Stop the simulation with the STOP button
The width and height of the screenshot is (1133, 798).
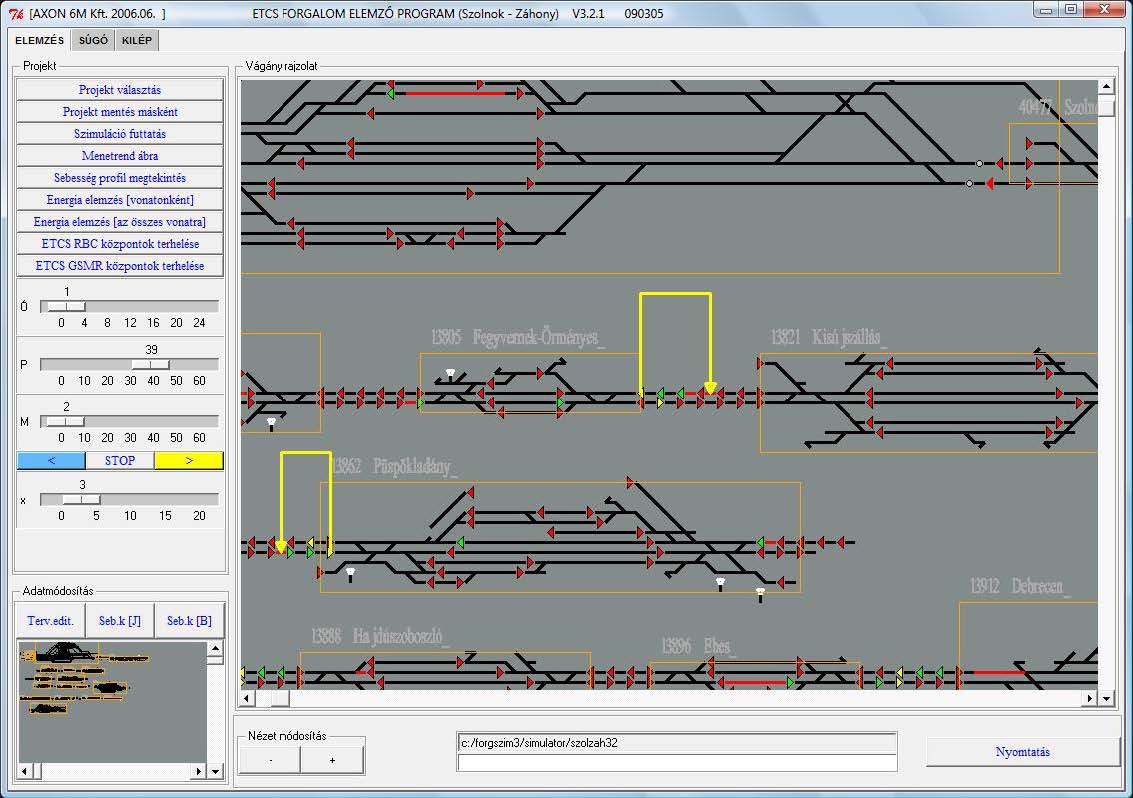[120, 461]
